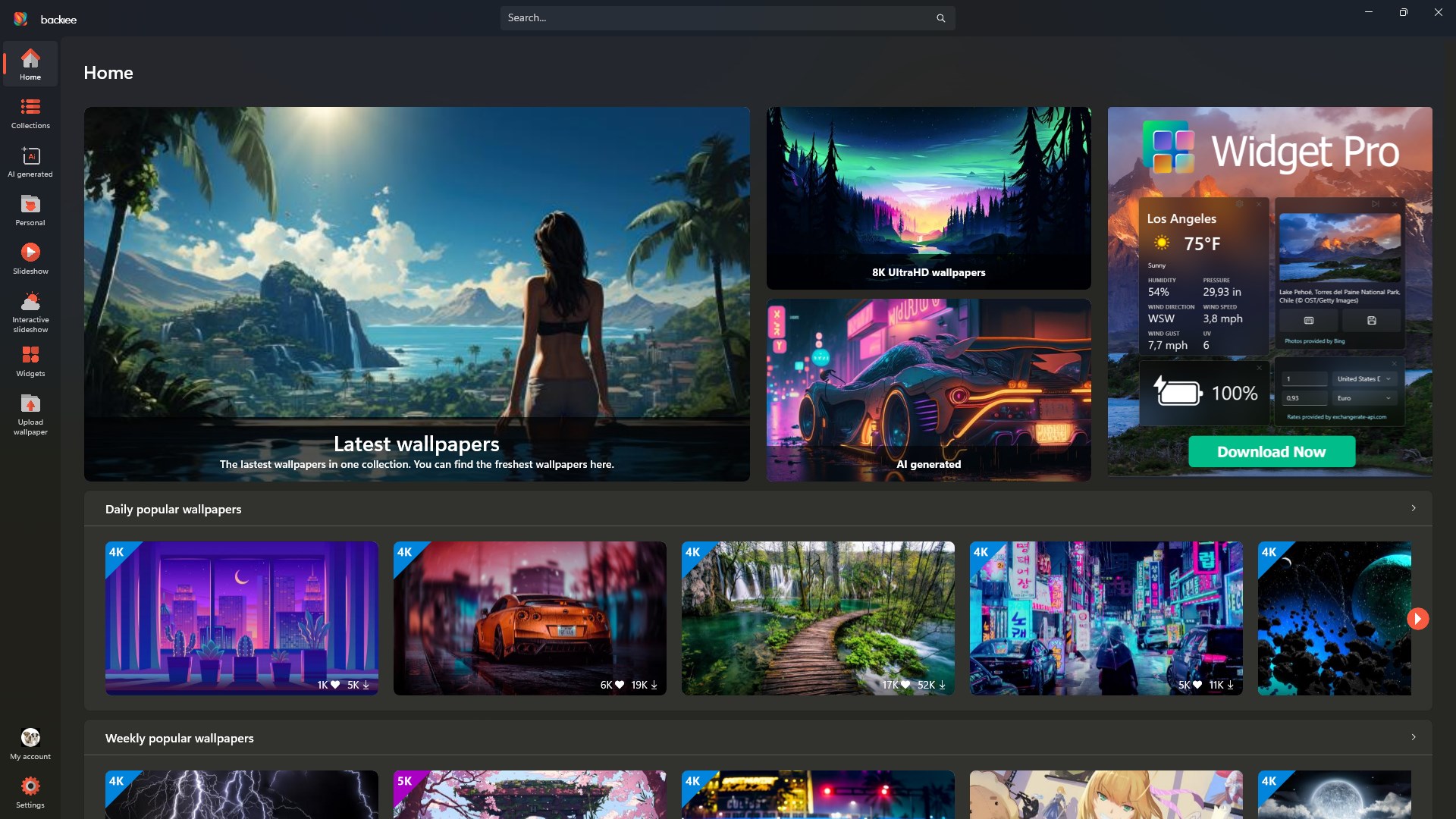Open the Euro currency dropdown
The height and width of the screenshot is (819, 1456).
point(1363,397)
